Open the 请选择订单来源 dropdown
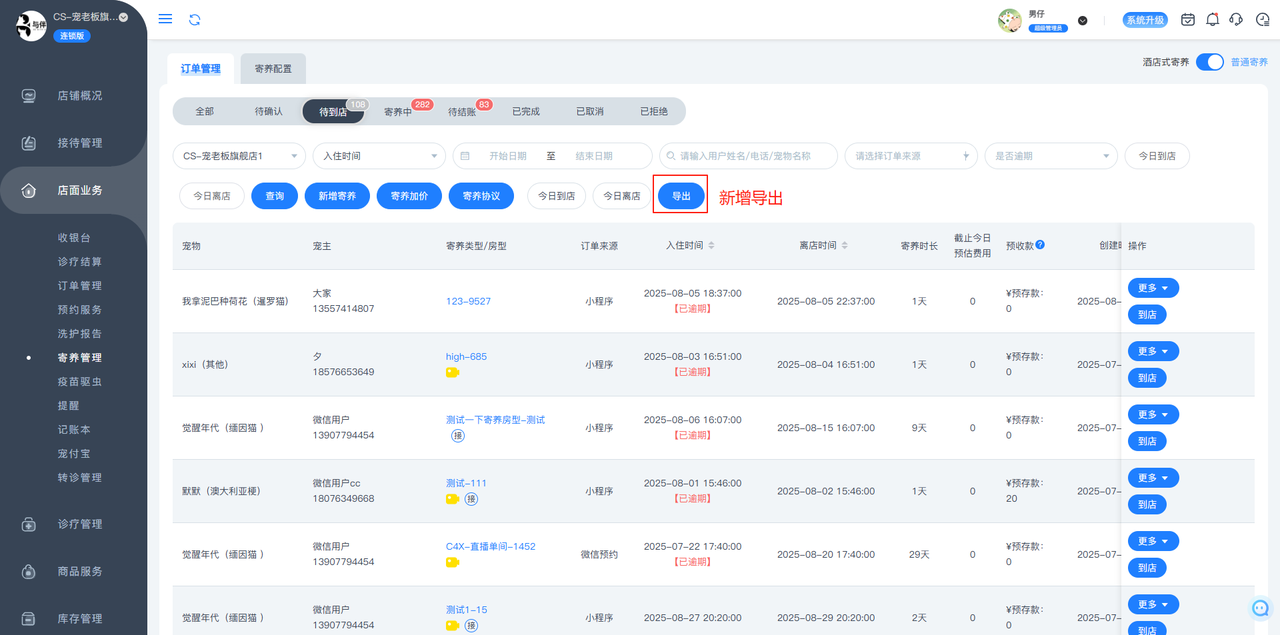 click(x=911, y=156)
